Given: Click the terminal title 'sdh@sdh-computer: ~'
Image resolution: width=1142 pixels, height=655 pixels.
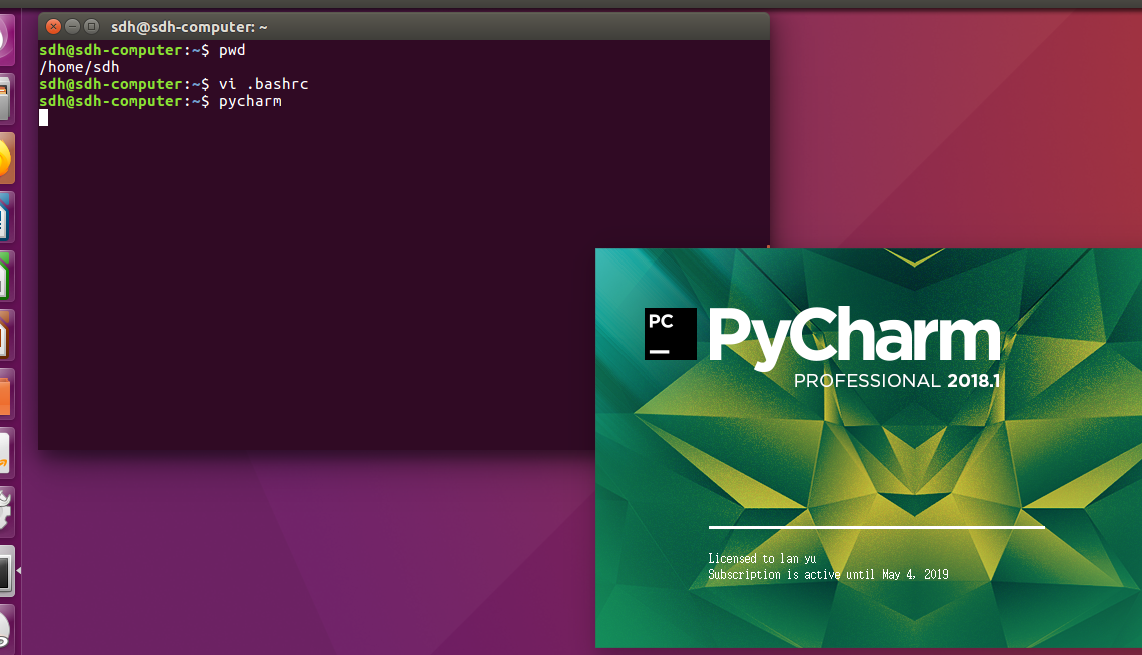Looking at the screenshot, I should coord(189,27).
